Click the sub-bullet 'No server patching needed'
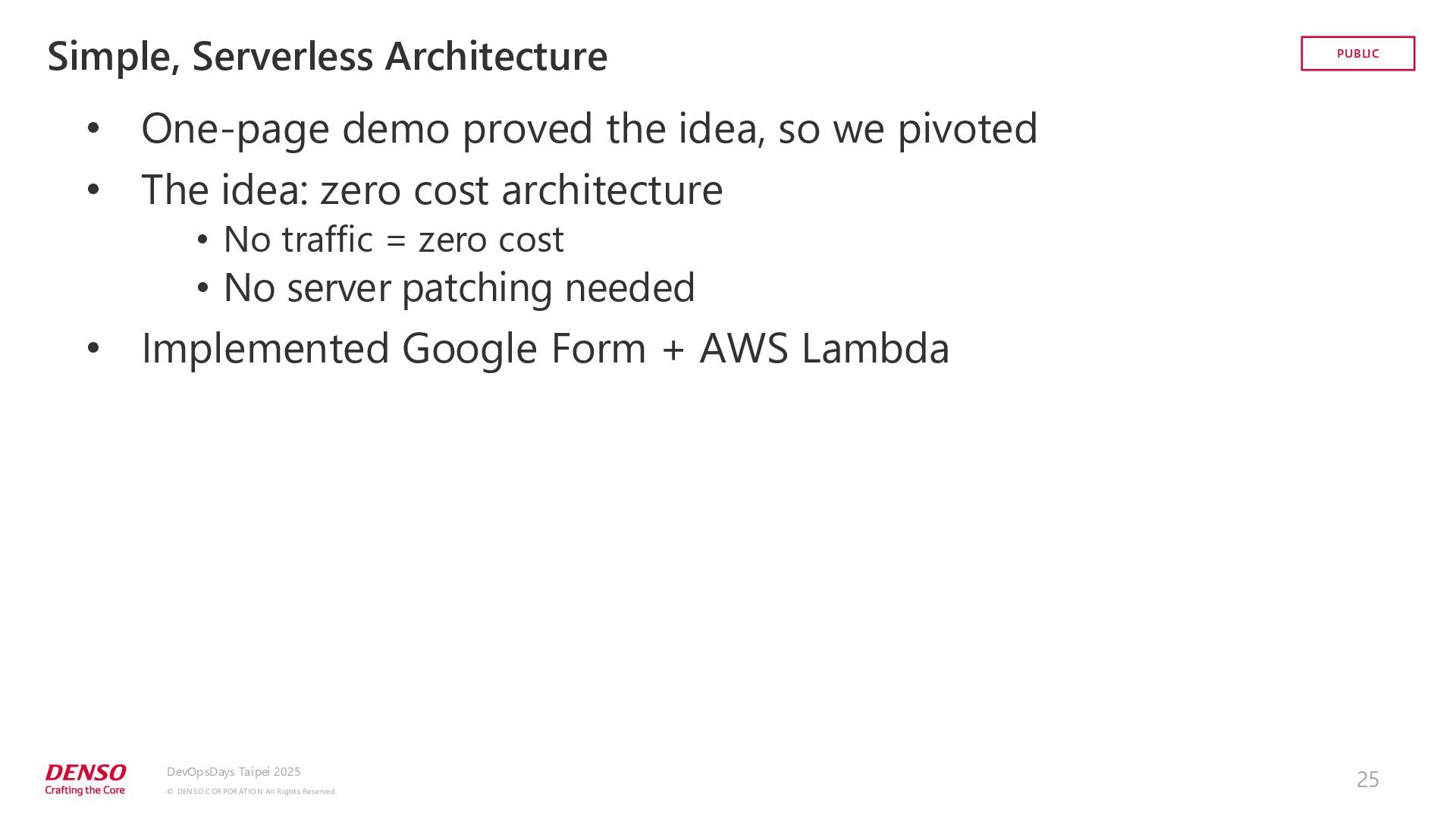1456x819 pixels. [x=459, y=288]
